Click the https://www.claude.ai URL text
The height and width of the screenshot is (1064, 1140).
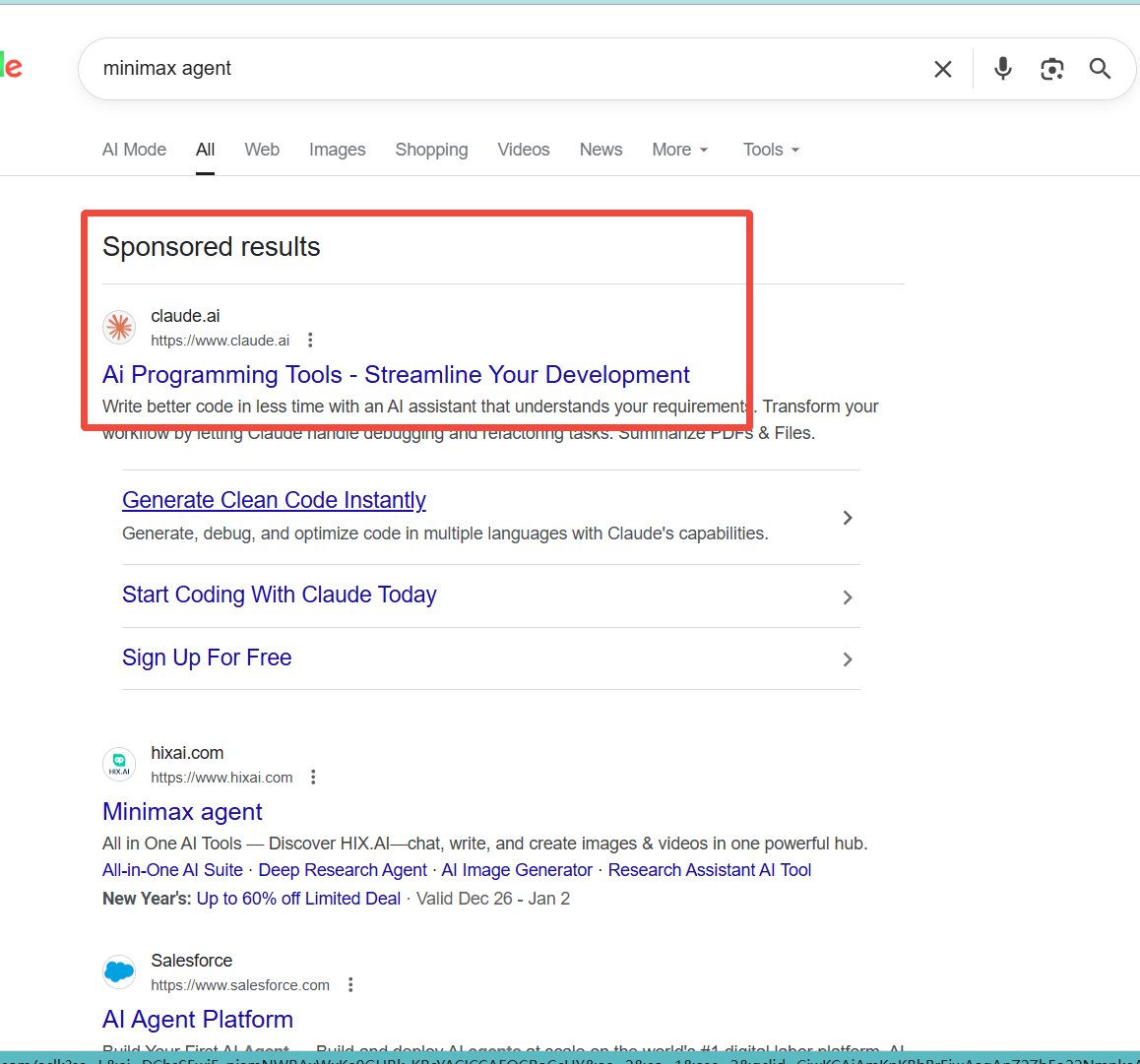221,341
